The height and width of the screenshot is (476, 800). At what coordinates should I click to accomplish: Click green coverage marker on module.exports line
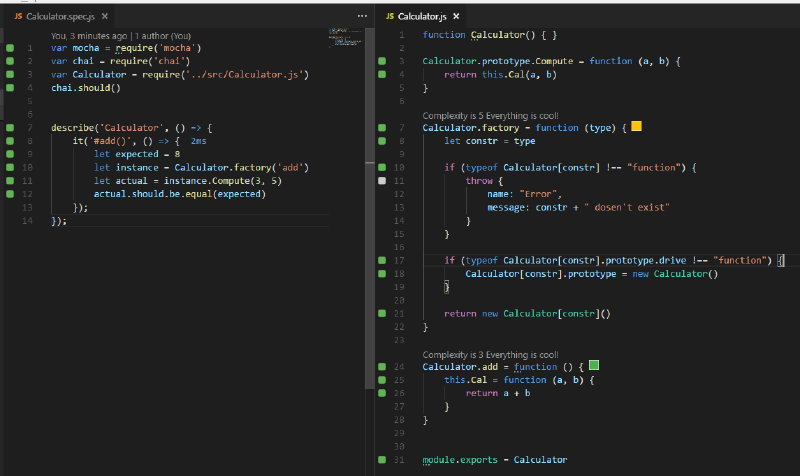pos(382,460)
